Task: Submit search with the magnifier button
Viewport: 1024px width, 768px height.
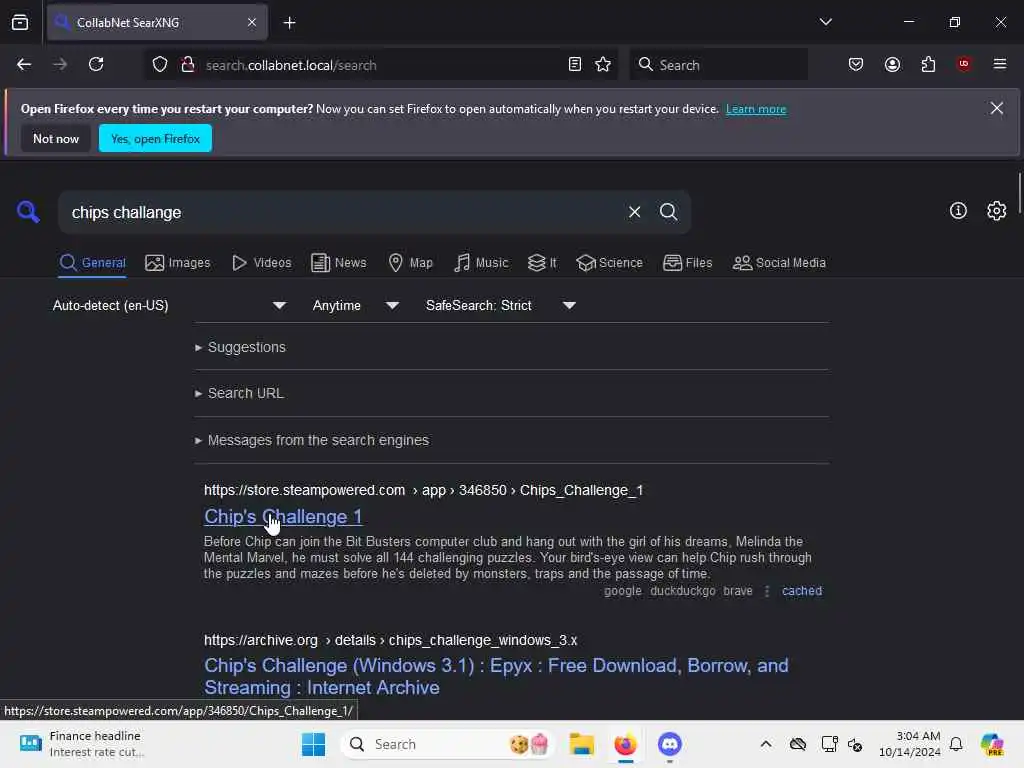Action: coord(668,212)
